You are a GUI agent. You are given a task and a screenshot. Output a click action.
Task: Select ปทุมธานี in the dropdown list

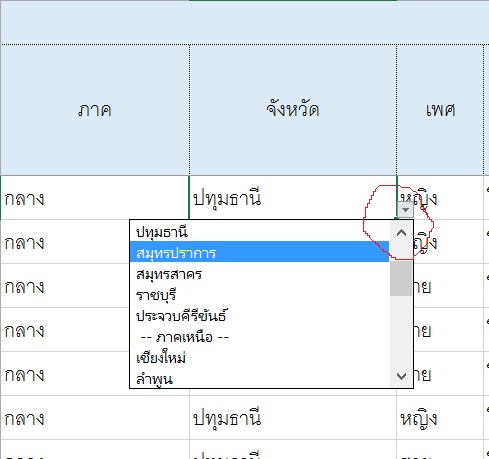click(x=259, y=232)
